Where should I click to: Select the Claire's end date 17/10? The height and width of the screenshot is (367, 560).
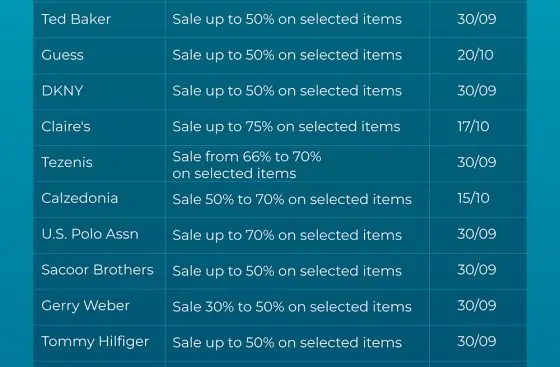(474, 126)
